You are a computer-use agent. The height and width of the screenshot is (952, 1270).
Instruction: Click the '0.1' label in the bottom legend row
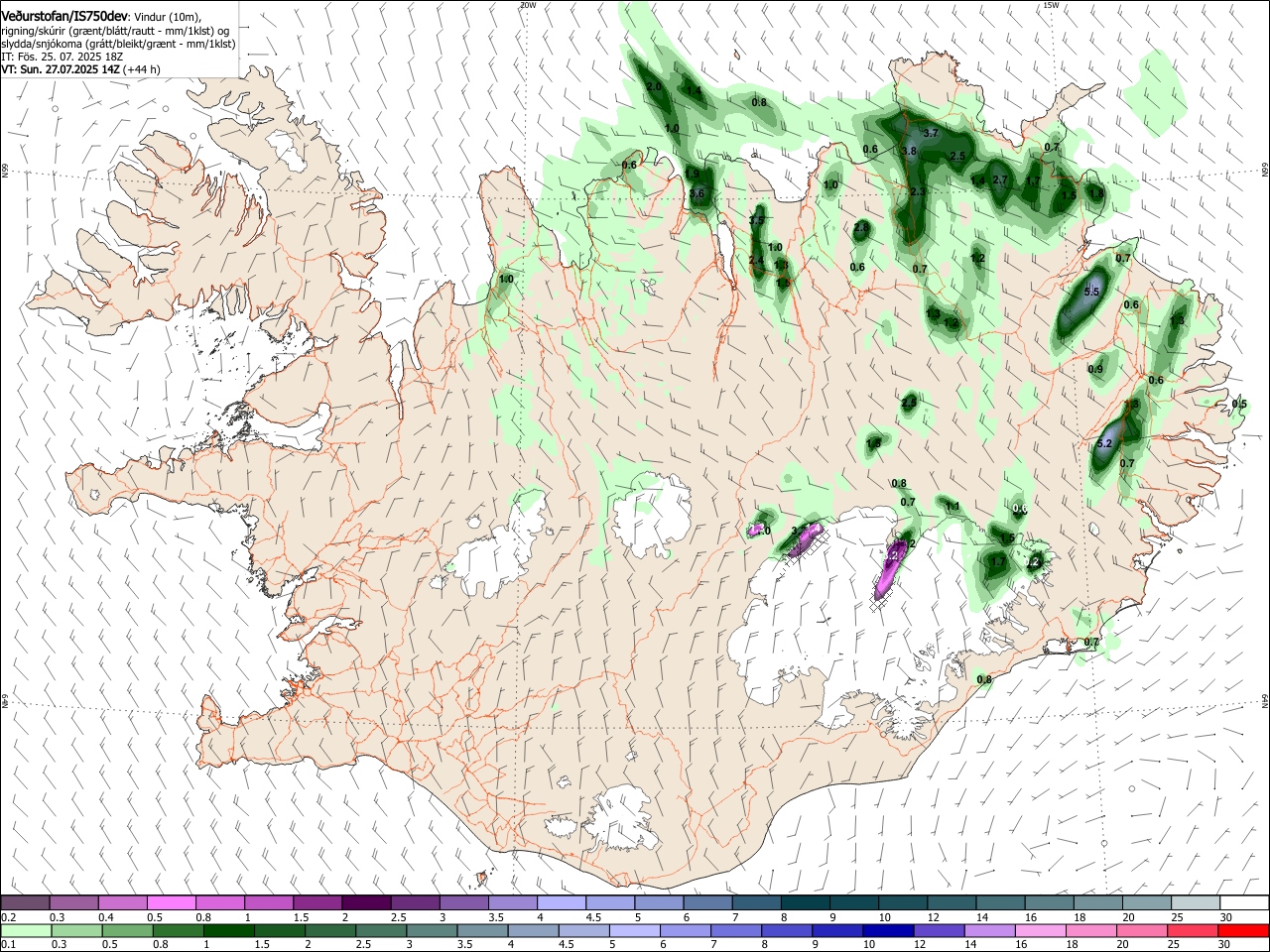(x=8, y=944)
